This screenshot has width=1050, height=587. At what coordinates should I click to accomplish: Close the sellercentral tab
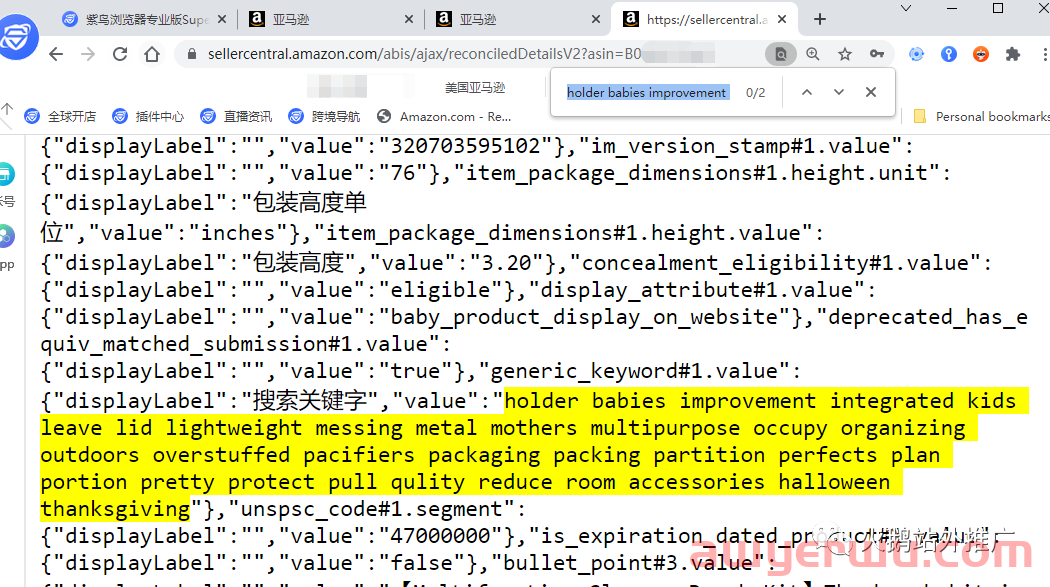pyautogui.click(x=781, y=19)
